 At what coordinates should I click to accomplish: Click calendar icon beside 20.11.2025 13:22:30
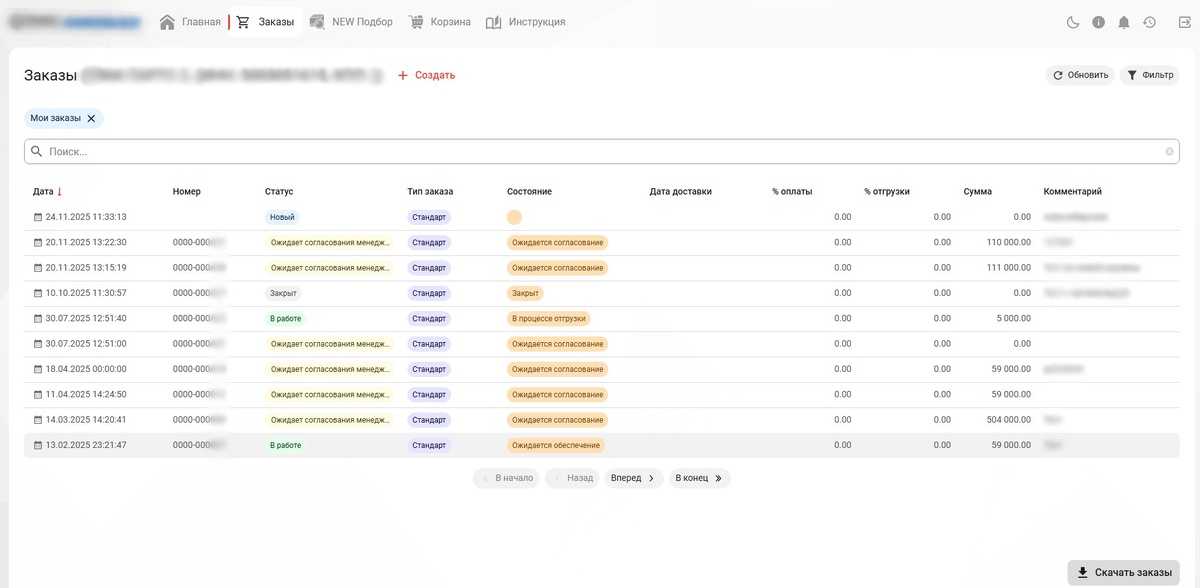(38, 242)
